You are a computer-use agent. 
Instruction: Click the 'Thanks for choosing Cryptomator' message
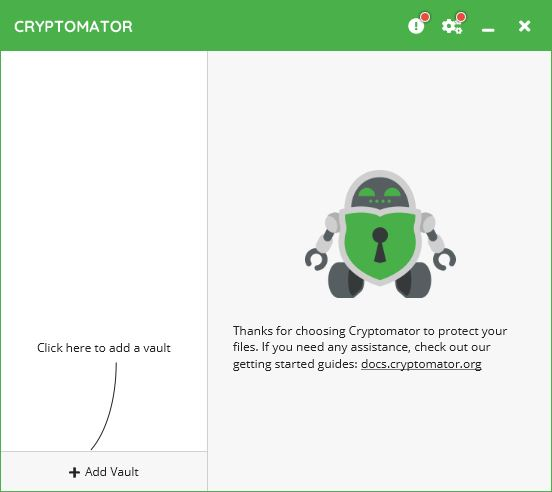(370, 347)
